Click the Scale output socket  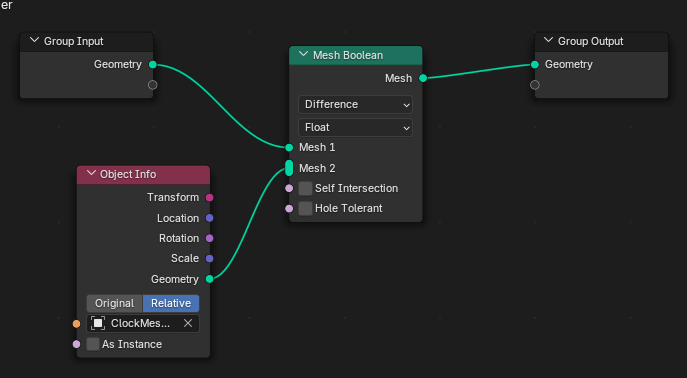tap(209, 258)
